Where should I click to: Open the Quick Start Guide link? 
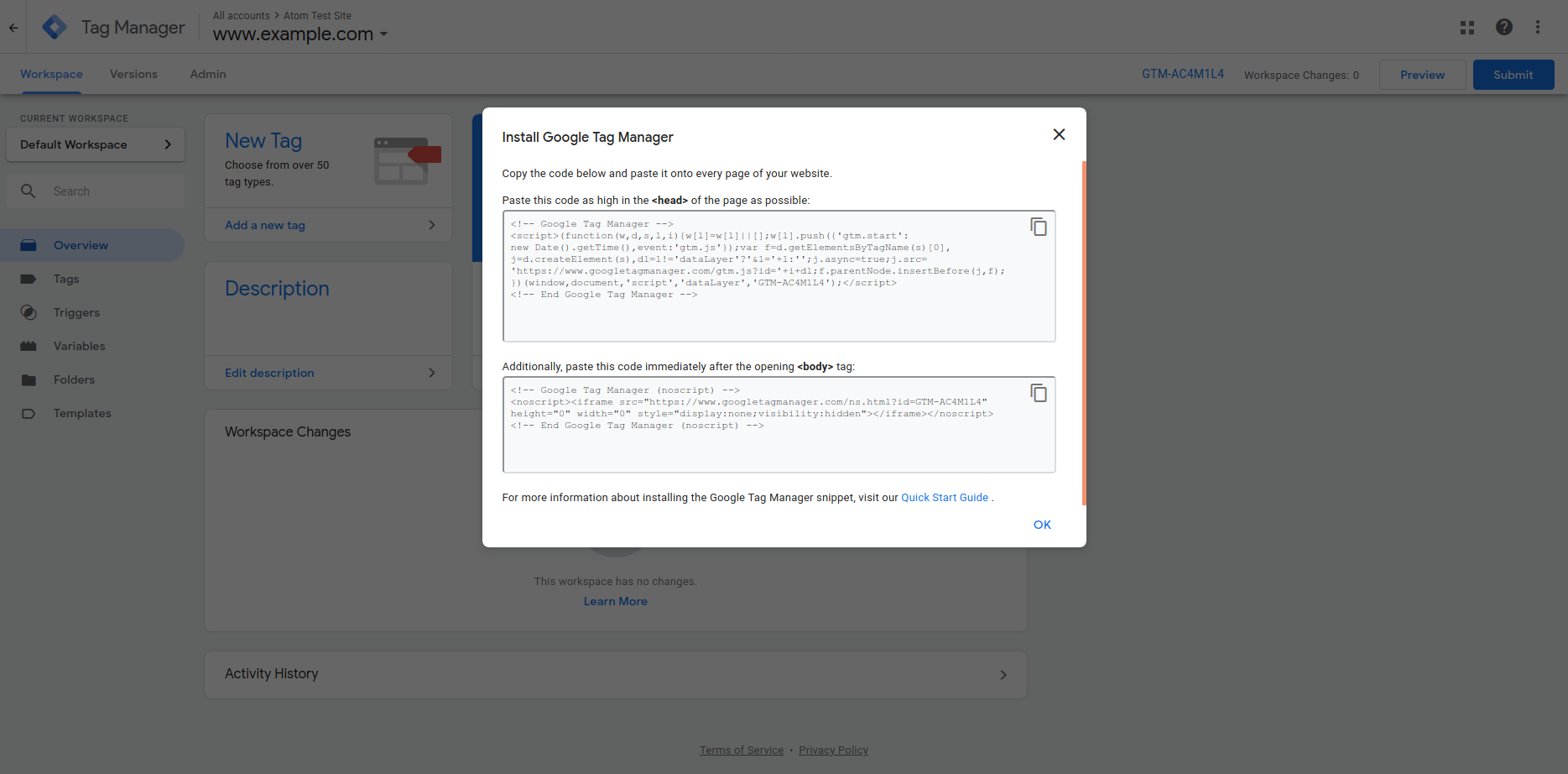(x=944, y=498)
